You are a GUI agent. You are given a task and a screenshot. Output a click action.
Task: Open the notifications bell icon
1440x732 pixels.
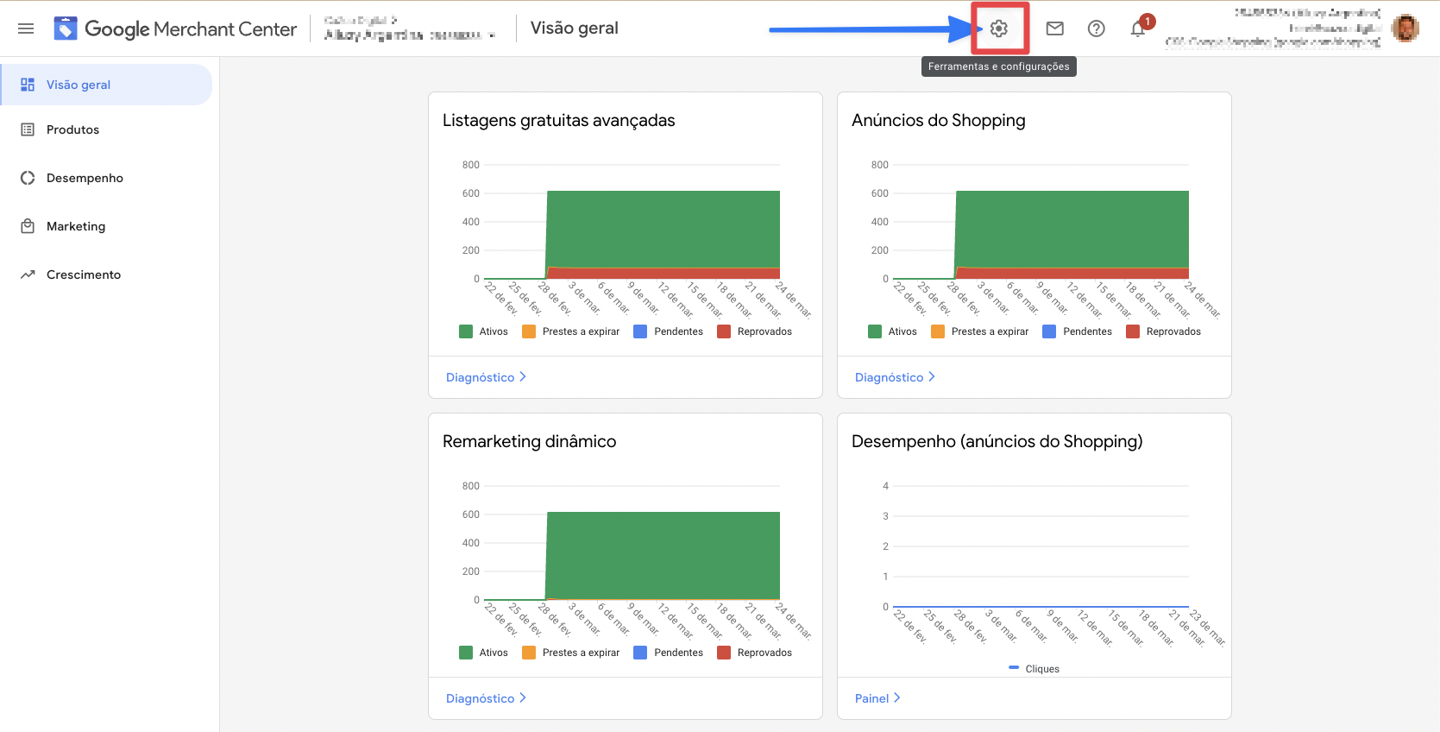click(1138, 29)
